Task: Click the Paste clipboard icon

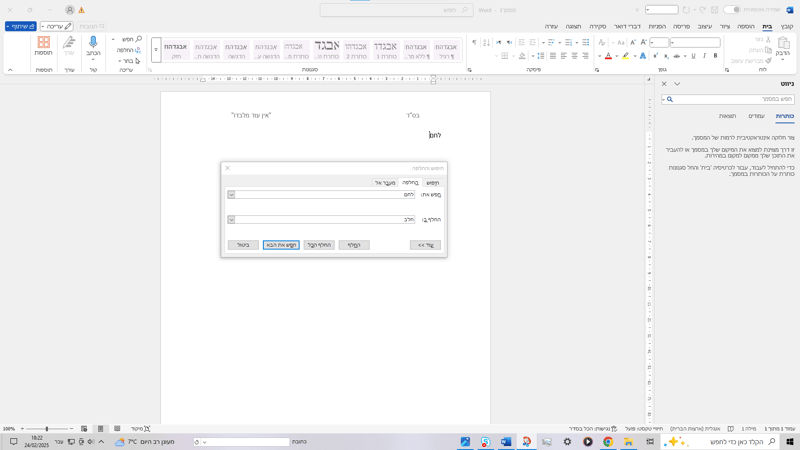Action: (x=783, y=44)
